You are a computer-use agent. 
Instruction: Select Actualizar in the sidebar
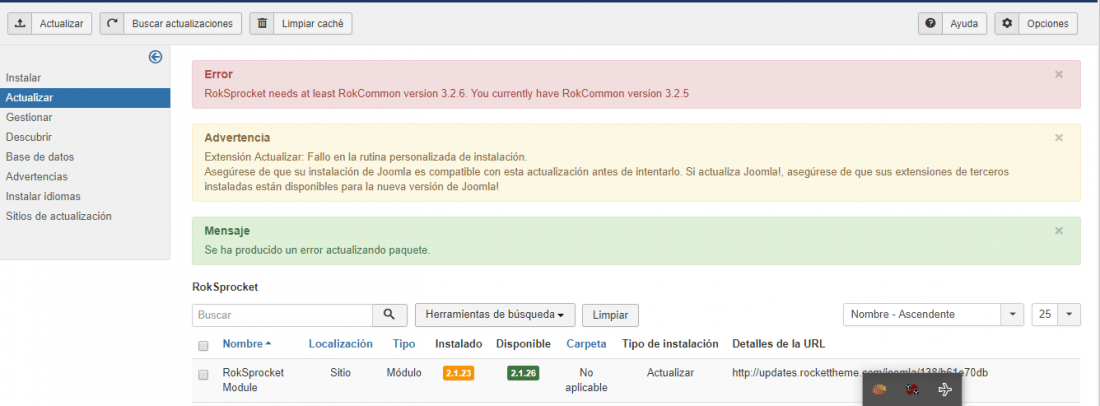click(x=85, y=97)
